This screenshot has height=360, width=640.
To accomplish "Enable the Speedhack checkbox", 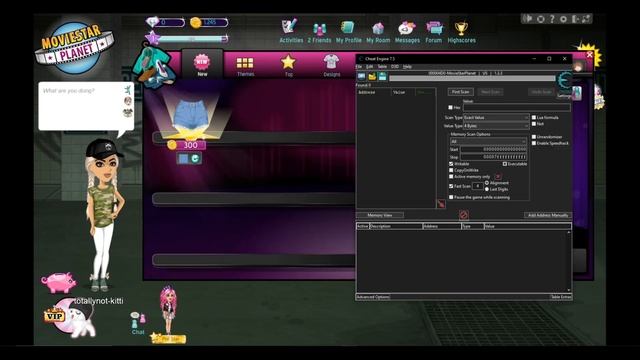I will 534,143.
